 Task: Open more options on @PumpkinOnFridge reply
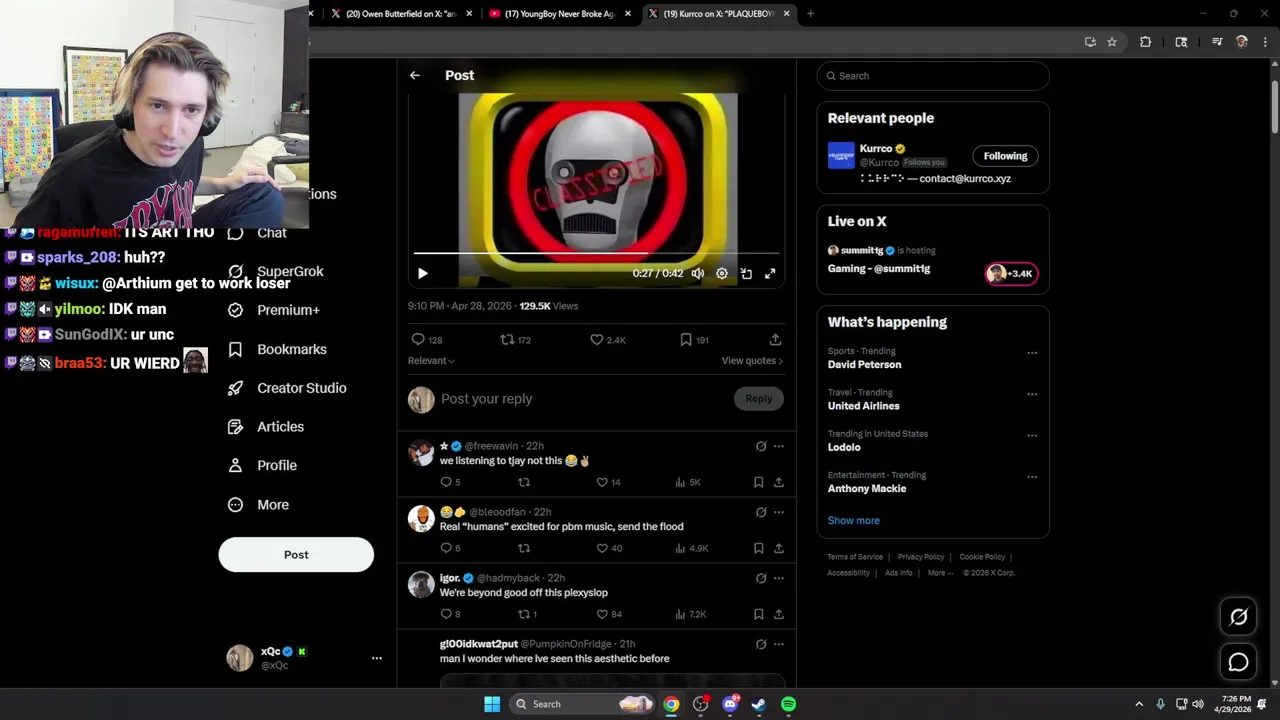[779, 644]
